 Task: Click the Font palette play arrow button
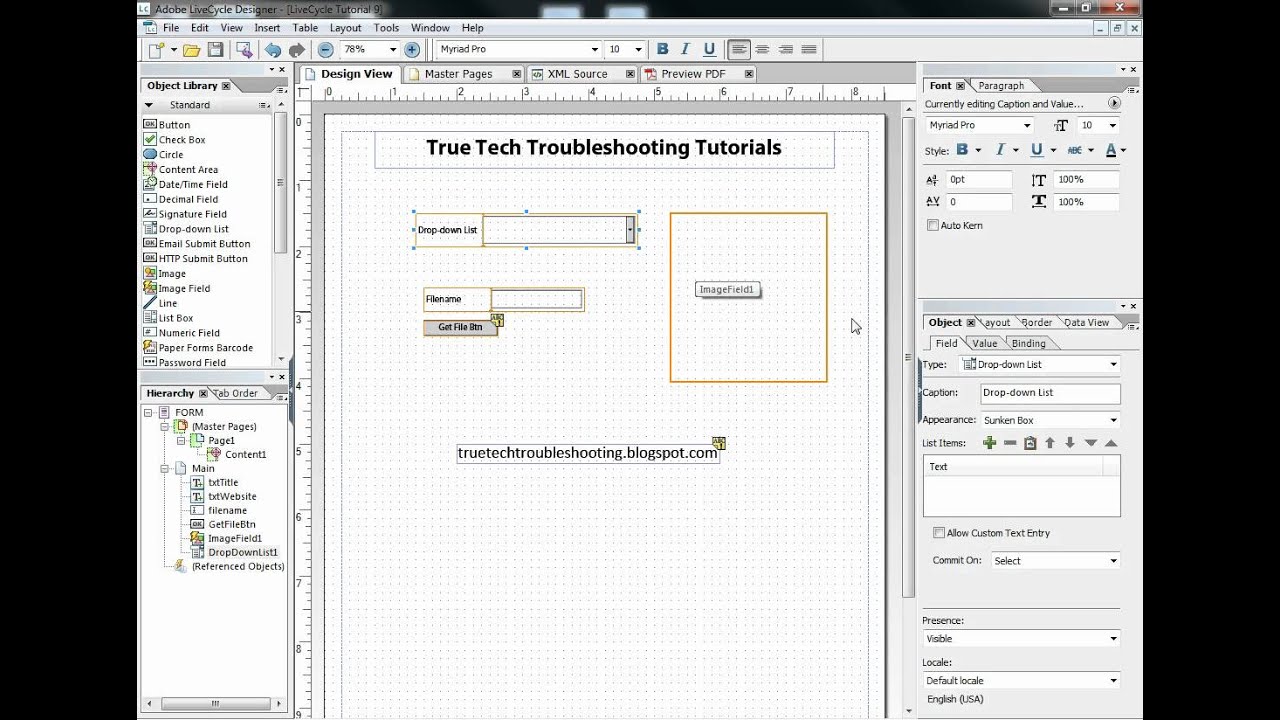pos(1114,103)
